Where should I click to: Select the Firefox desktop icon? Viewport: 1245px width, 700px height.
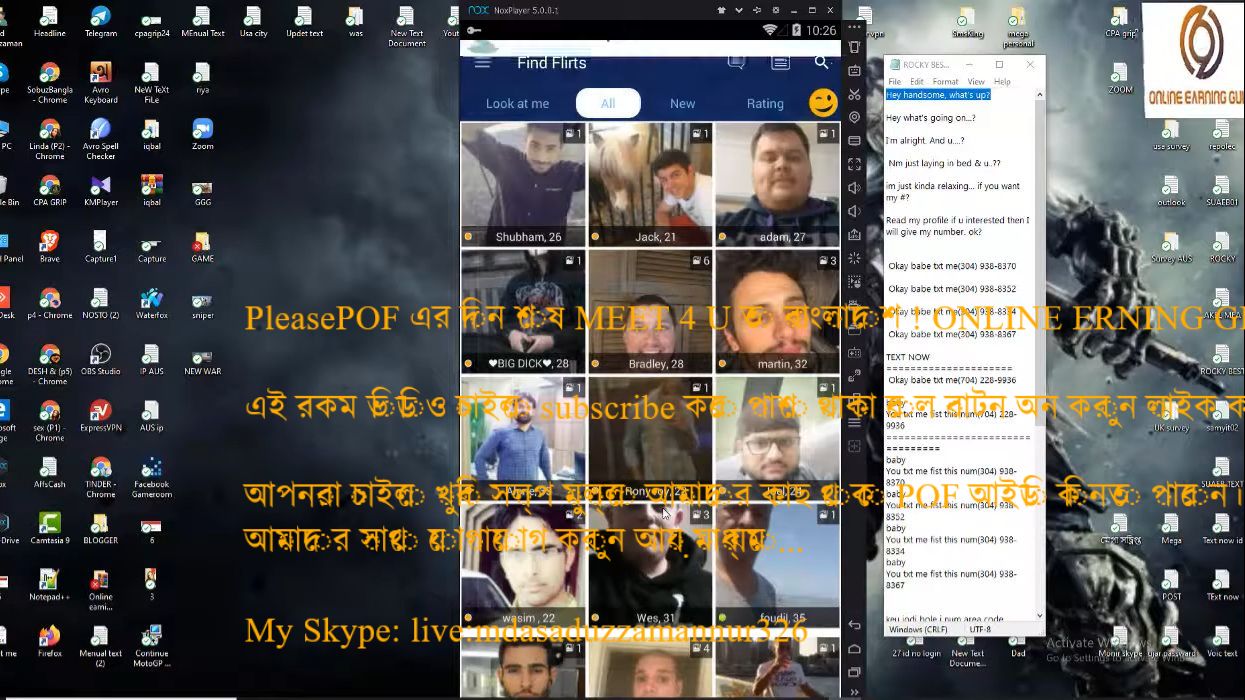[x=49, y=641]
